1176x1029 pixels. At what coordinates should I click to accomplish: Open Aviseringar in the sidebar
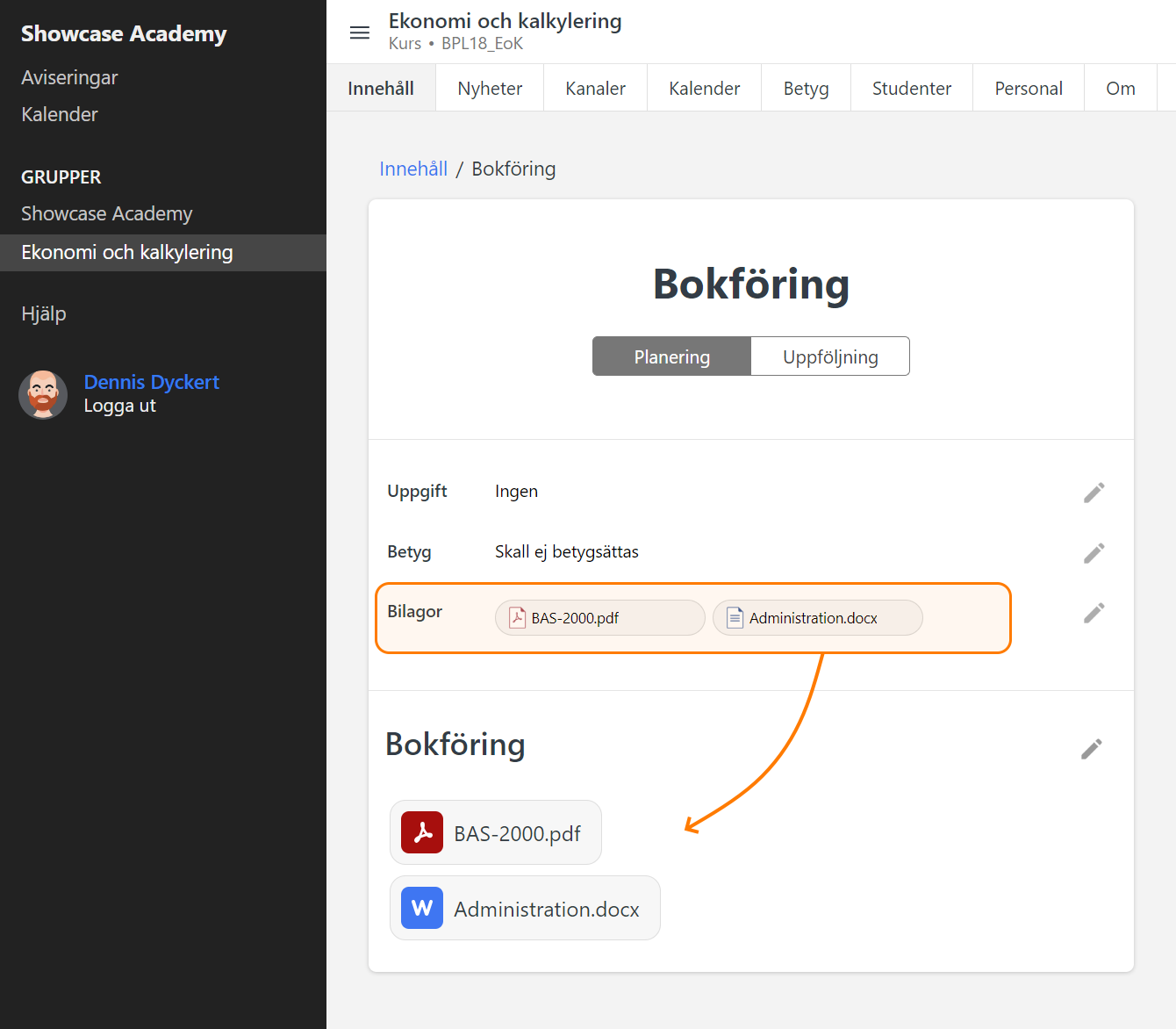tap(69, 77)
